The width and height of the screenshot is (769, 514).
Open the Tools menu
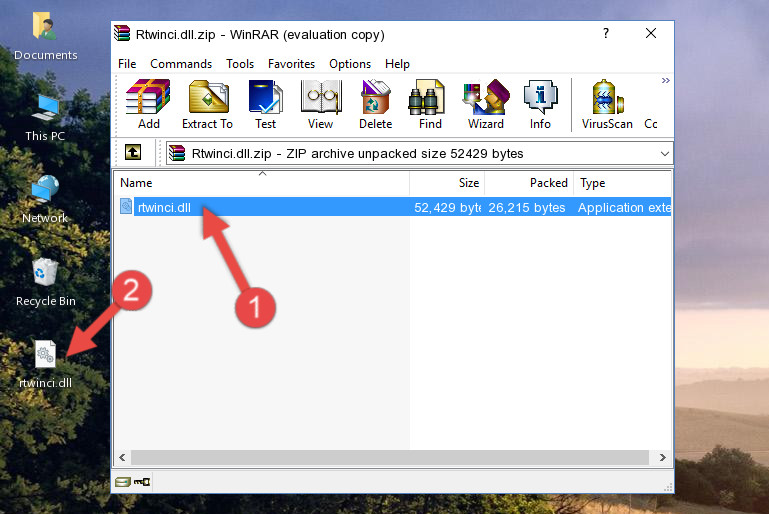coord(240,64)
